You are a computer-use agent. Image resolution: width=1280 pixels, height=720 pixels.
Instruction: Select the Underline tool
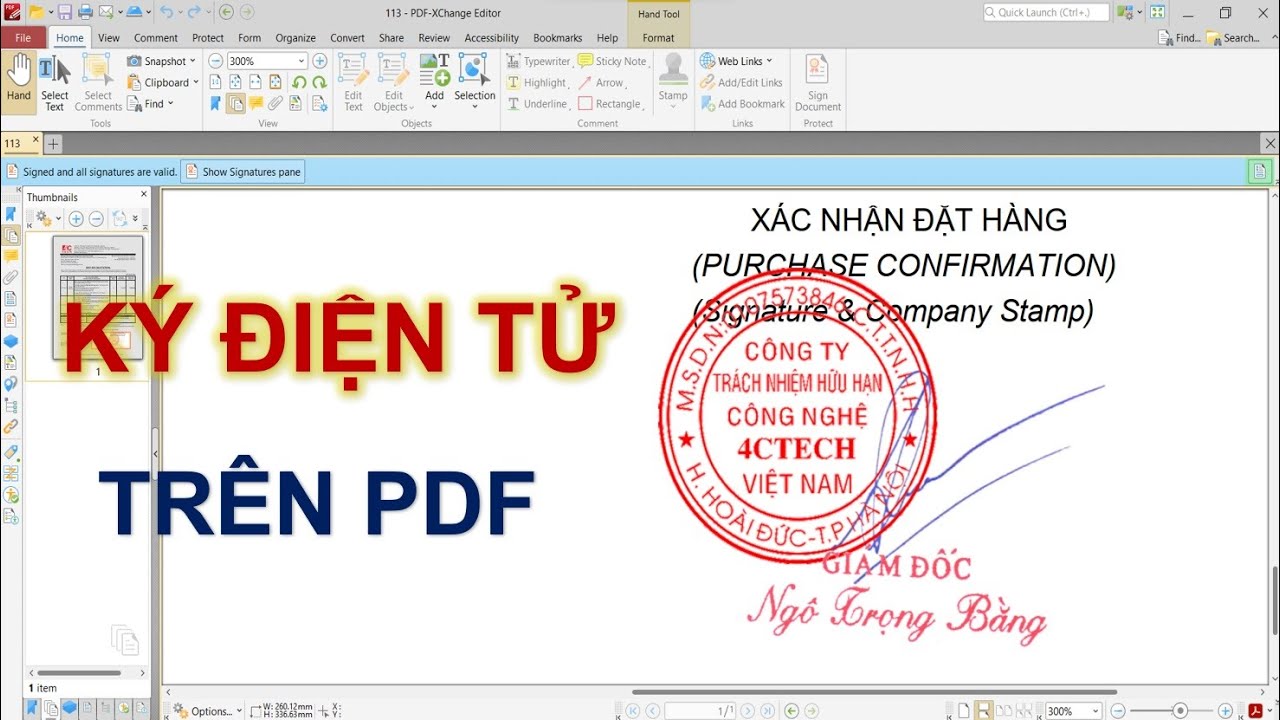[537, 104]
